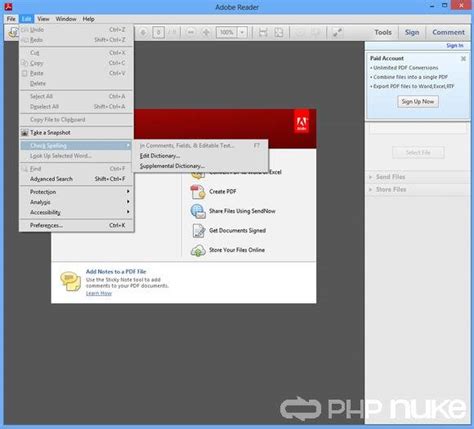This screenshot has width=474, height=429.
Task: Click the Paid Account heading text
Action: click(x=387, y=58)
